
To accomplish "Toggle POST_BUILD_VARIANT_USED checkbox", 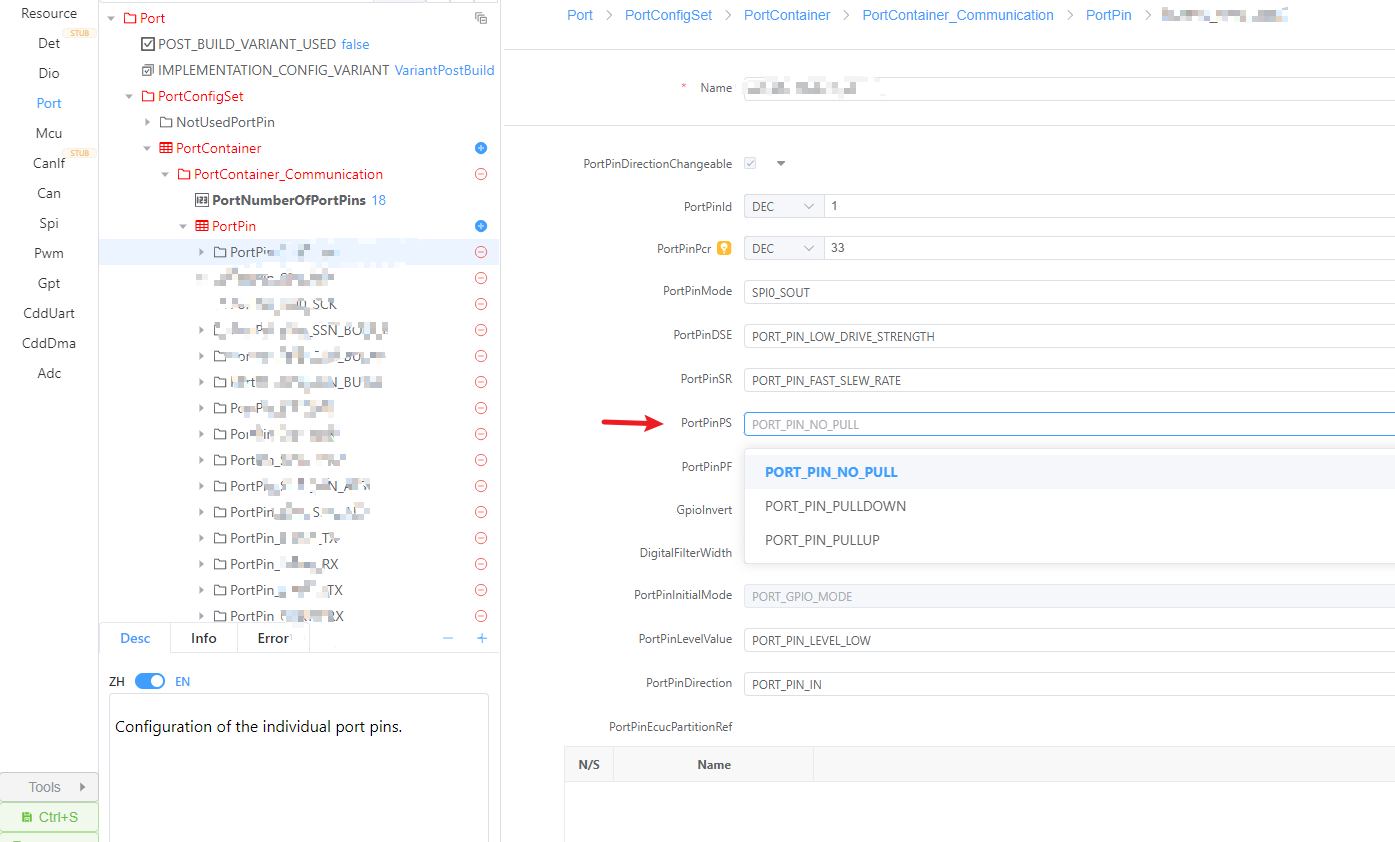I will click(148, 44).
